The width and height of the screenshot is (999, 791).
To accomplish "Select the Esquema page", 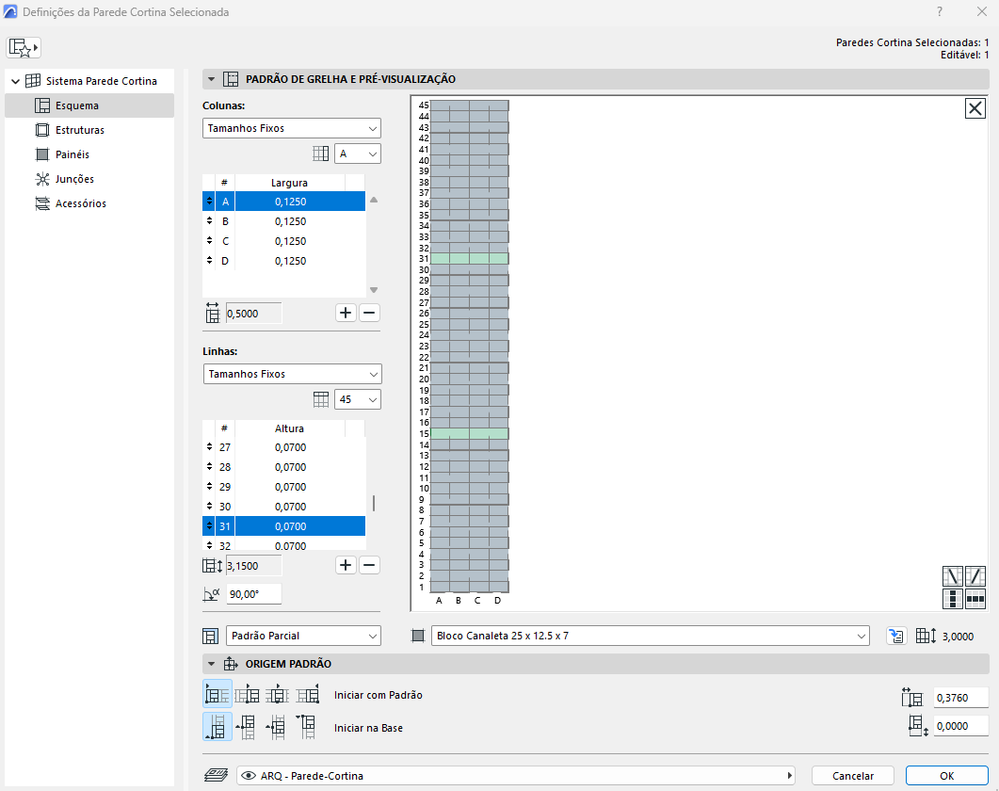I will (x=89, y=106).
